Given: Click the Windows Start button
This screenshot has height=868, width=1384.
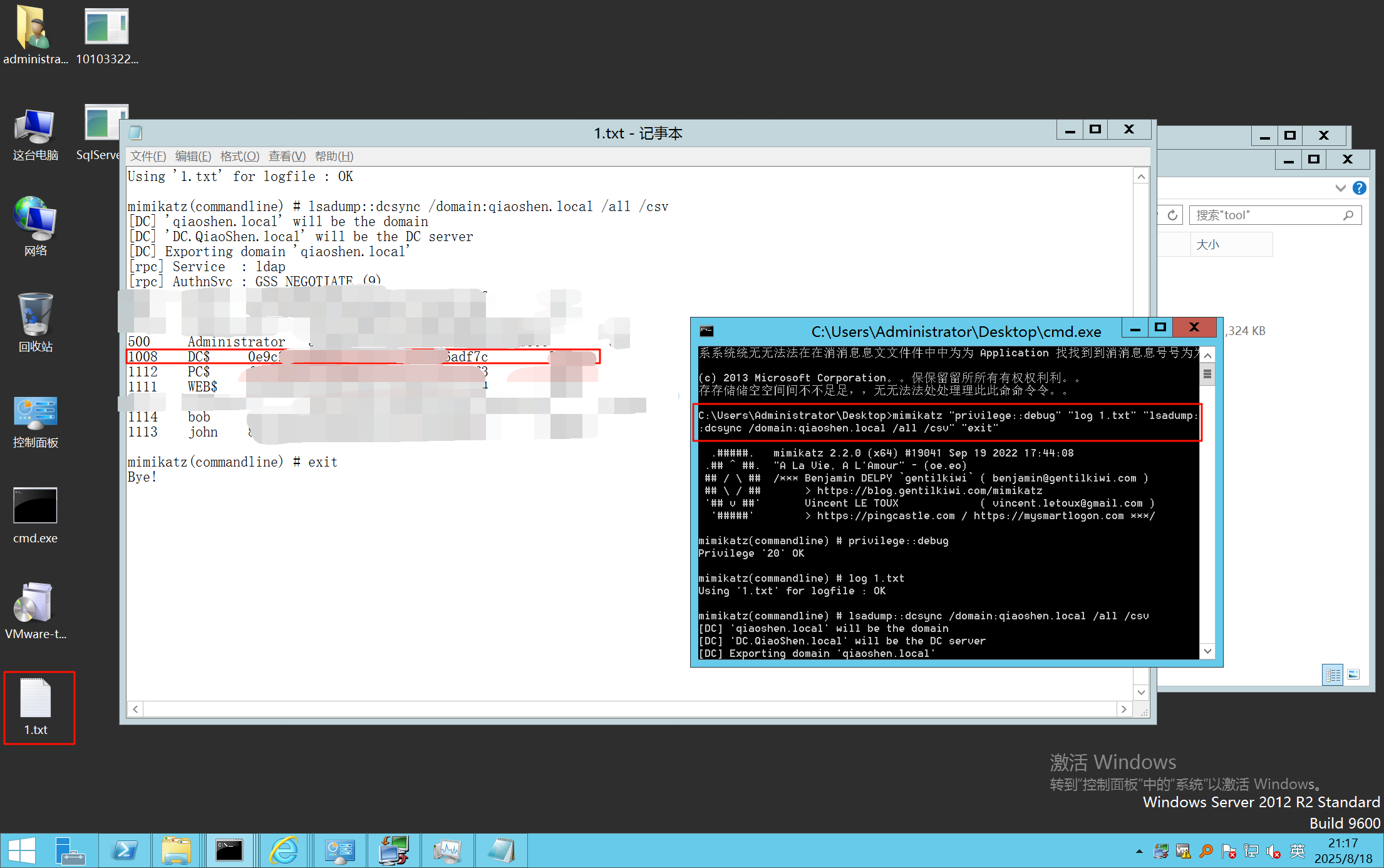Looking at the screenshot, I should point(22,850).
